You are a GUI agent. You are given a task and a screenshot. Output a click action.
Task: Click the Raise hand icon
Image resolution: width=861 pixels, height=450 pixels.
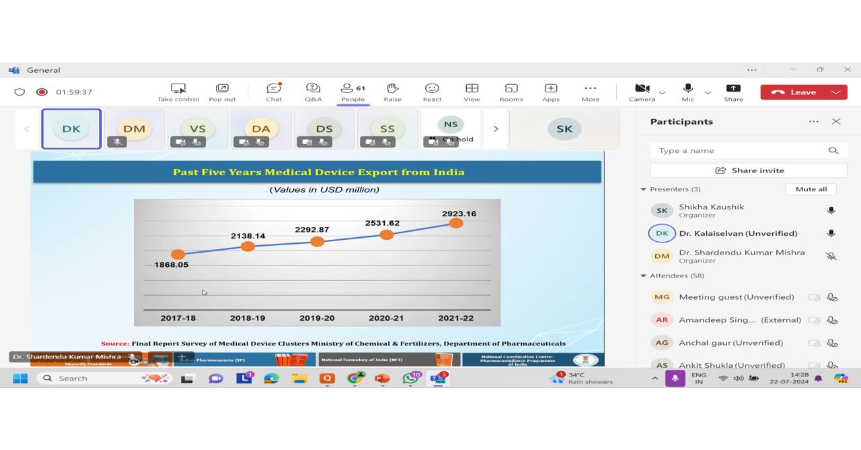392,90
